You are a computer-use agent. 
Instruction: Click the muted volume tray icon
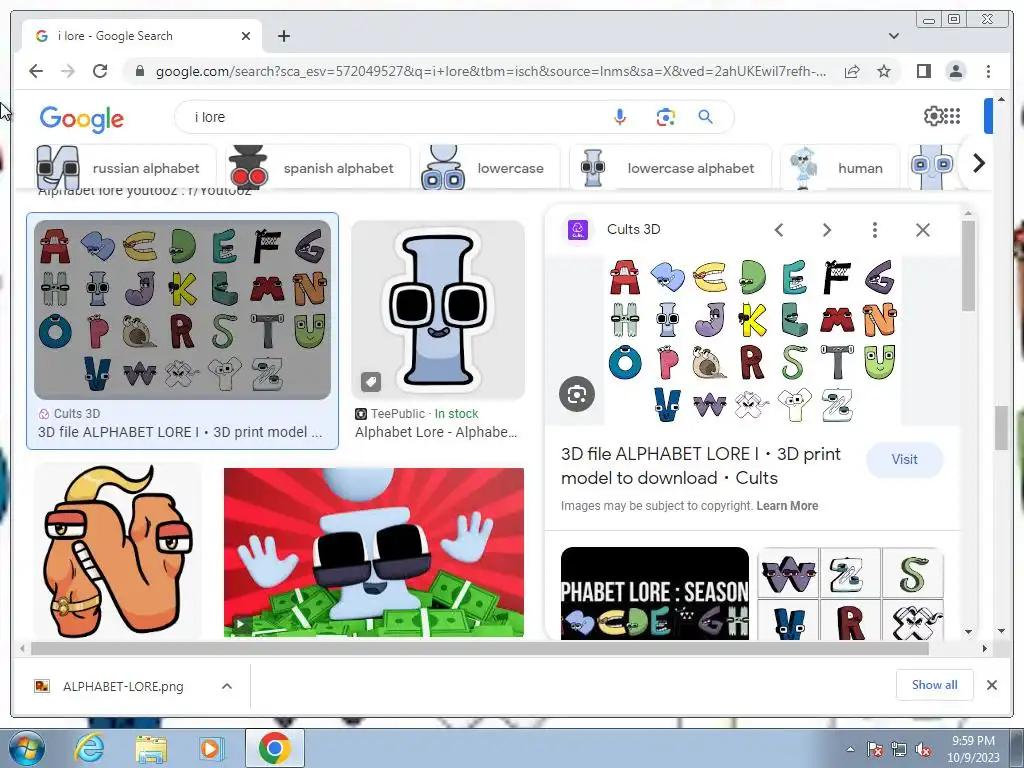coord(923,749)
